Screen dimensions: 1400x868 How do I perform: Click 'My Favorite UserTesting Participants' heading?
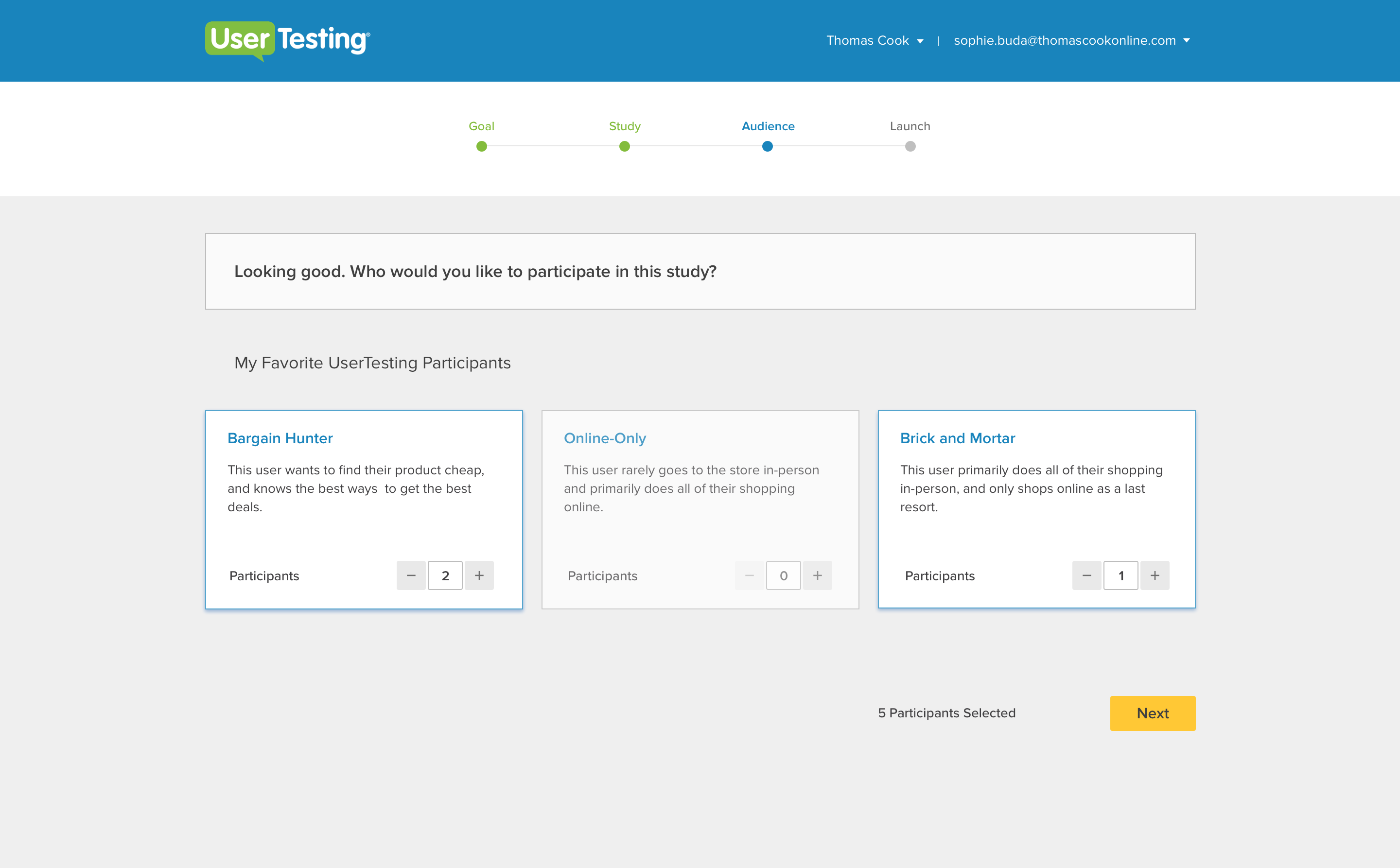372,363
